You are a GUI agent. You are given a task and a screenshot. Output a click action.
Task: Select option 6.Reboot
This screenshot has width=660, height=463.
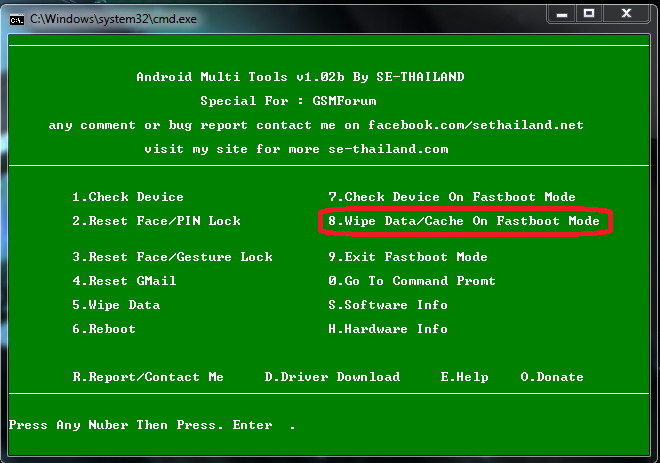tap(104, 329)
